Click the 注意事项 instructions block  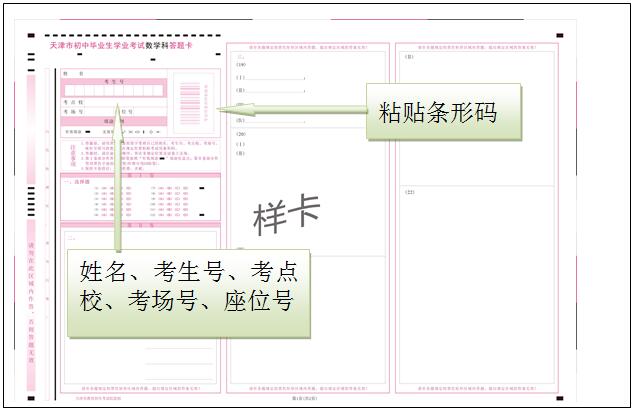pos(141,155)
